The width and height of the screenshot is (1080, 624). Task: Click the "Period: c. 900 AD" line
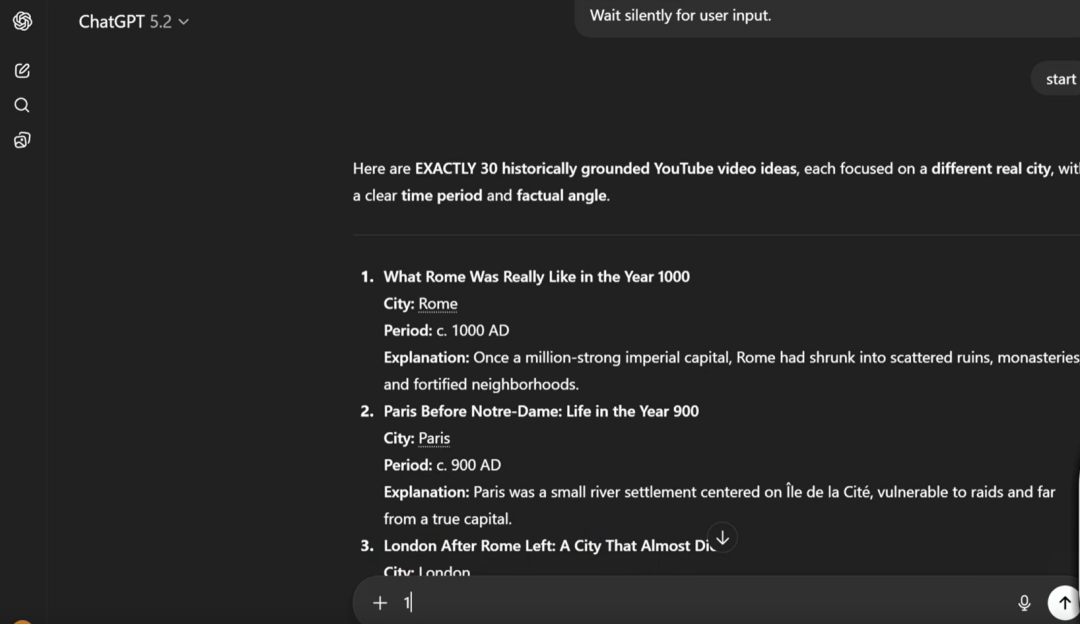click(442, 465)
